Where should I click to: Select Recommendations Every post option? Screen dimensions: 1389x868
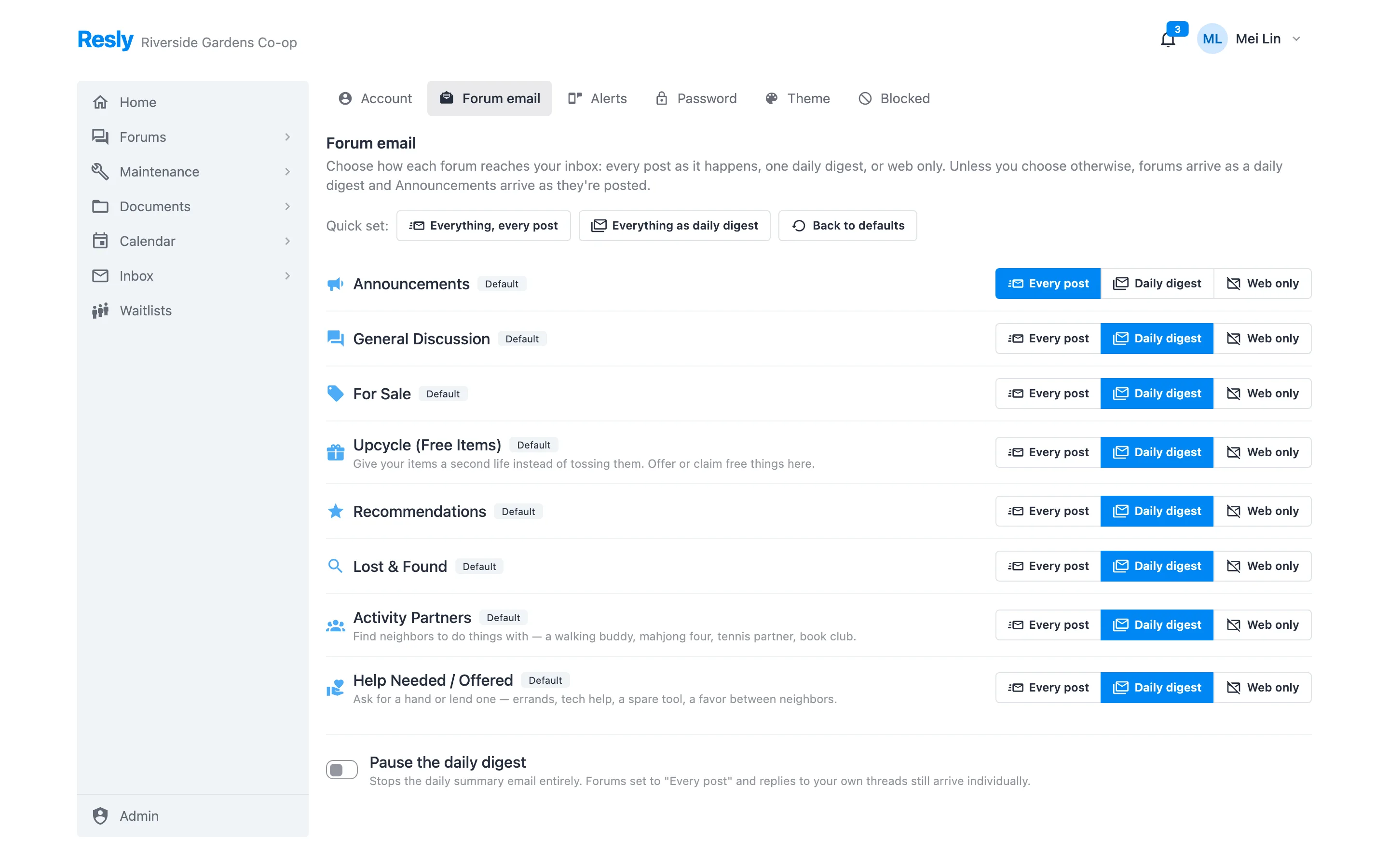point(1048,511)
